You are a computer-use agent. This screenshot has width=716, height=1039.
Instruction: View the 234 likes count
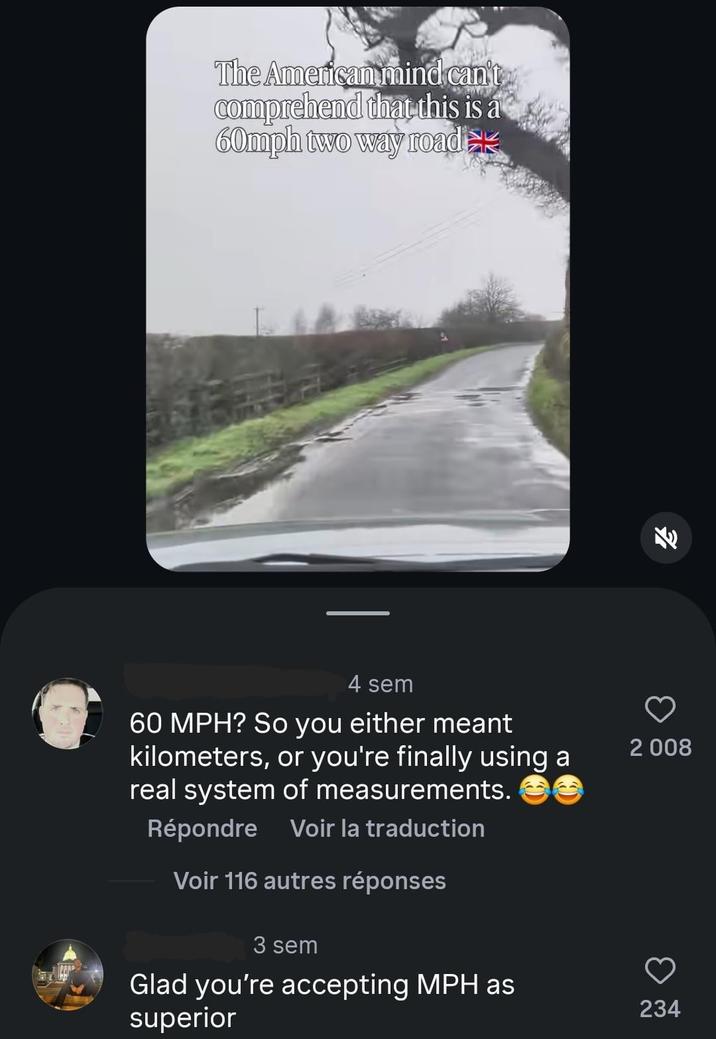coord(660,1009)
